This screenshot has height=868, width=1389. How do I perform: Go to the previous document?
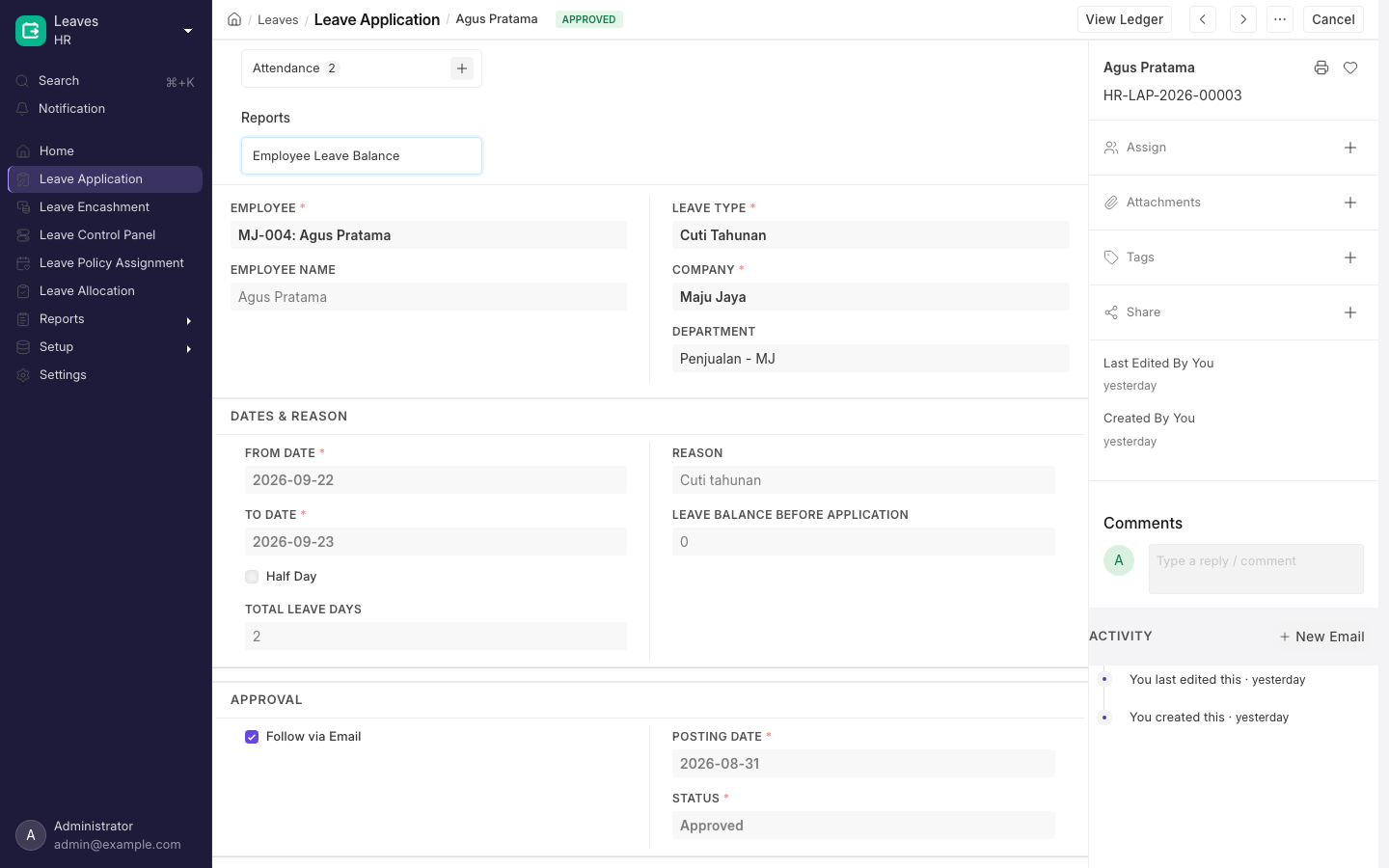click(1203, 19)
